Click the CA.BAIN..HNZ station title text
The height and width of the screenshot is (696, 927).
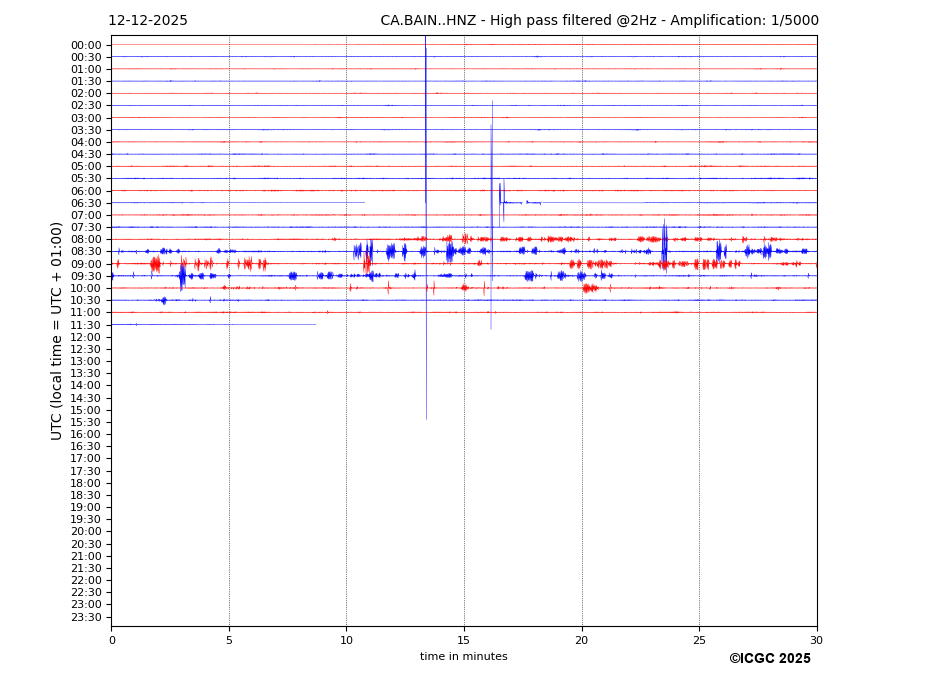(x=599, y=21)
